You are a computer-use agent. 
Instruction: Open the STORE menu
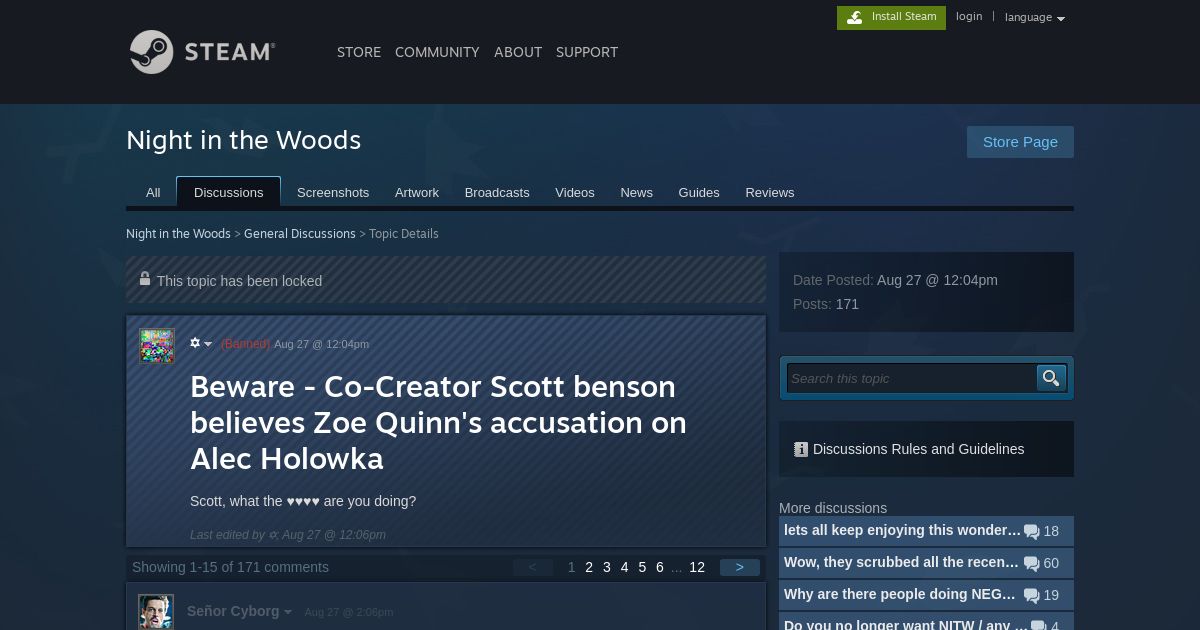tap(359, 52)
